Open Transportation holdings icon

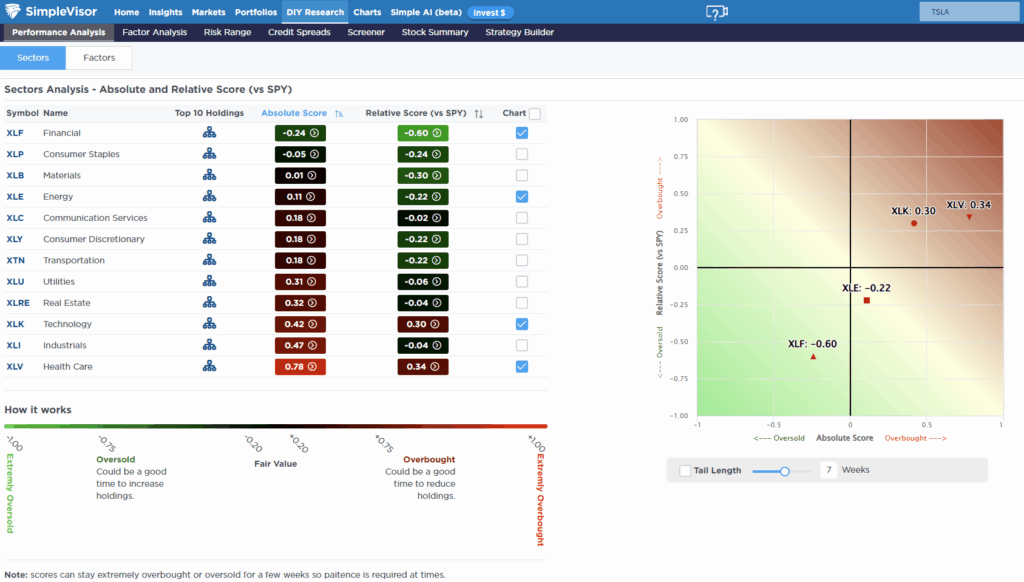click(209, 260)
